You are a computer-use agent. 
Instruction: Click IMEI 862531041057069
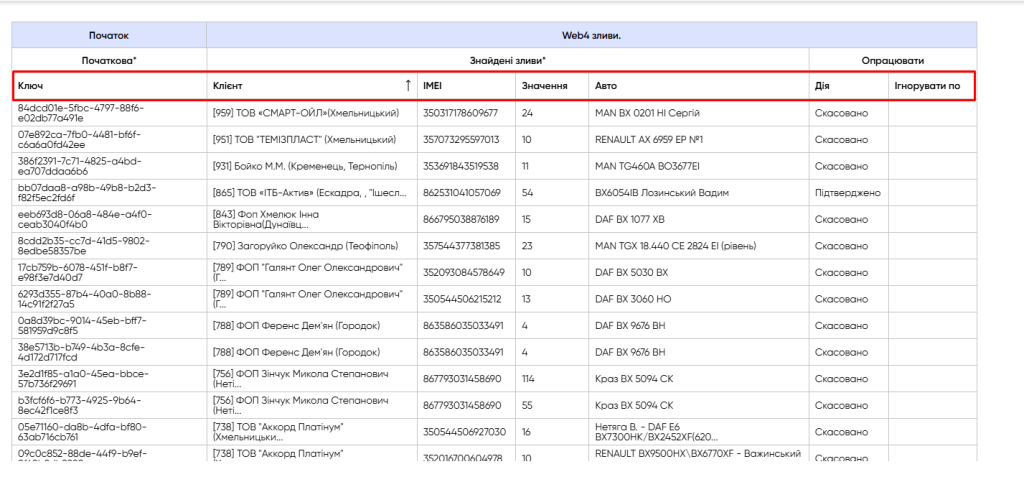coord(462,193)
